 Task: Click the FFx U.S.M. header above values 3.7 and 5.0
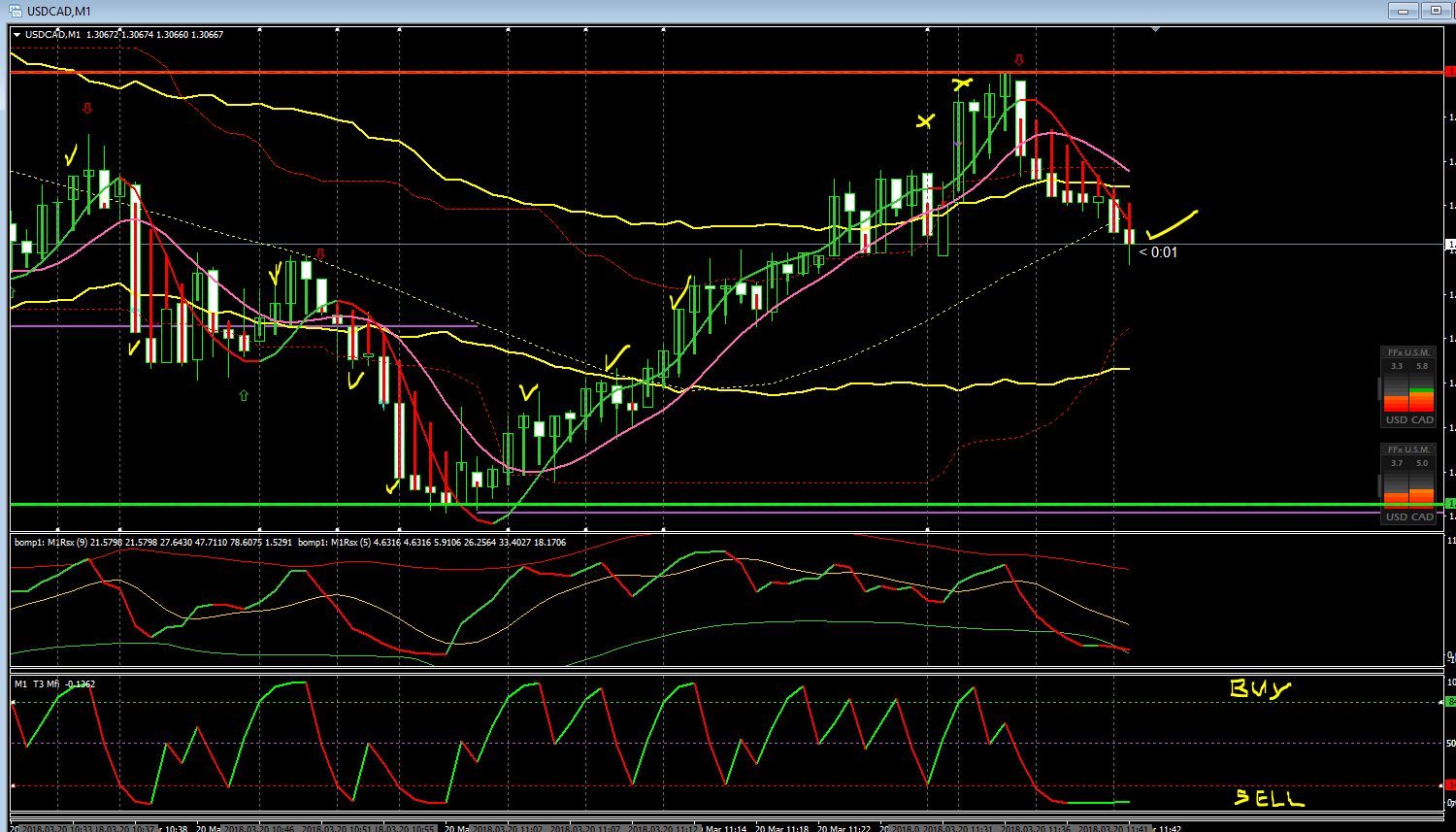tap(1408, 449)
